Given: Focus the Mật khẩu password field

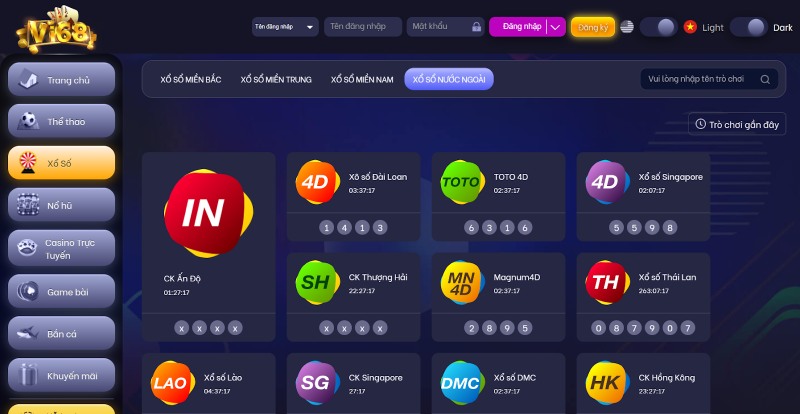Looking at the screenshot, I should coord(445,27).
